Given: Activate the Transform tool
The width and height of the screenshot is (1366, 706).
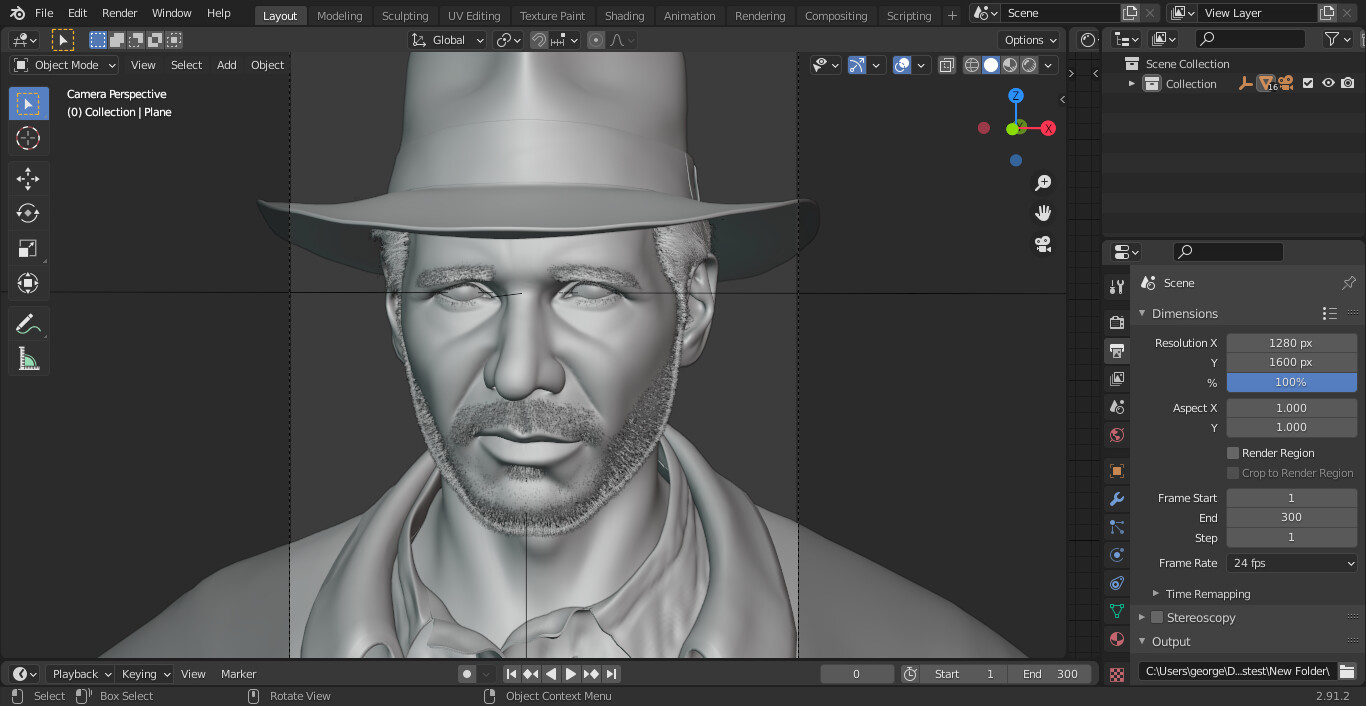Looking at the screenshot, I should click(28, 283).
